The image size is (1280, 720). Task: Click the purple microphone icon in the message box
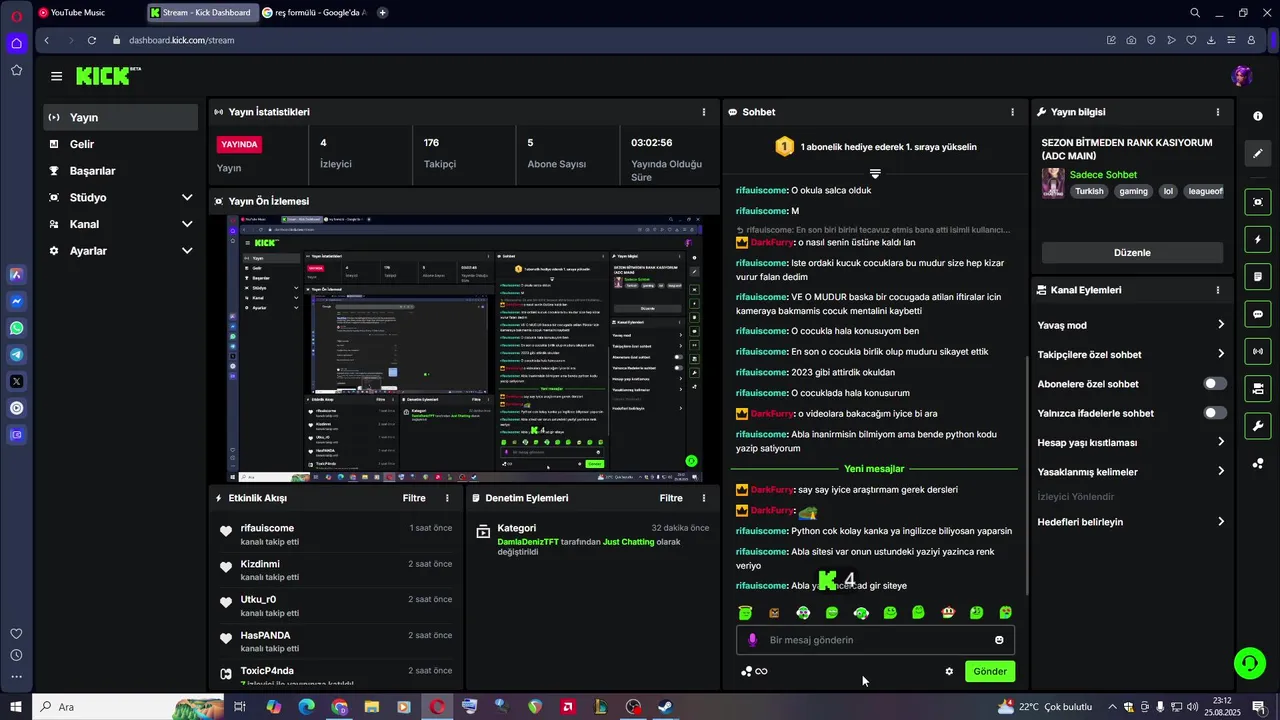click(753, 640)
